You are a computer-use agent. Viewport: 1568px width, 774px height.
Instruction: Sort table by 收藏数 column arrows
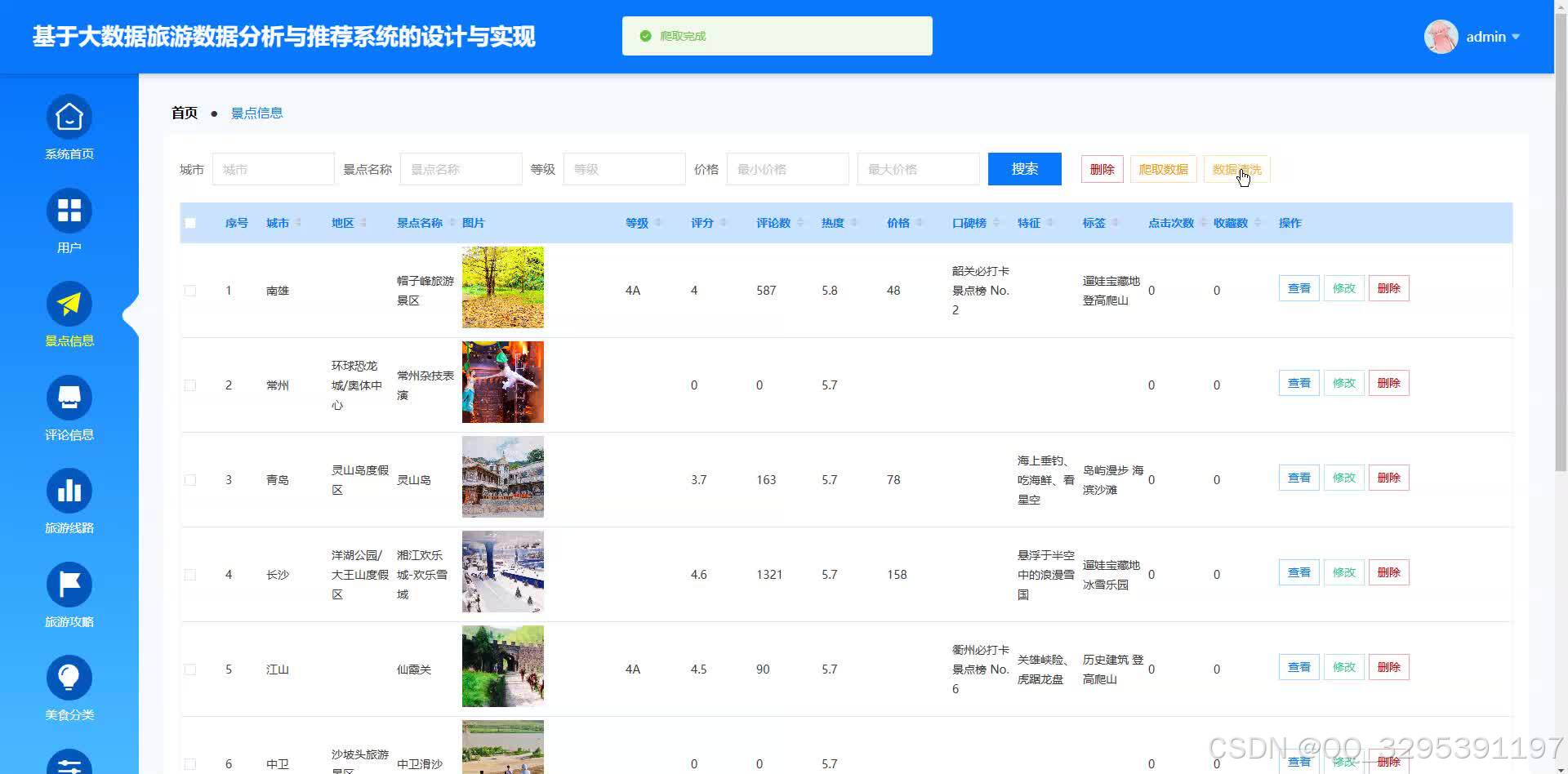tap(1258, 223)
